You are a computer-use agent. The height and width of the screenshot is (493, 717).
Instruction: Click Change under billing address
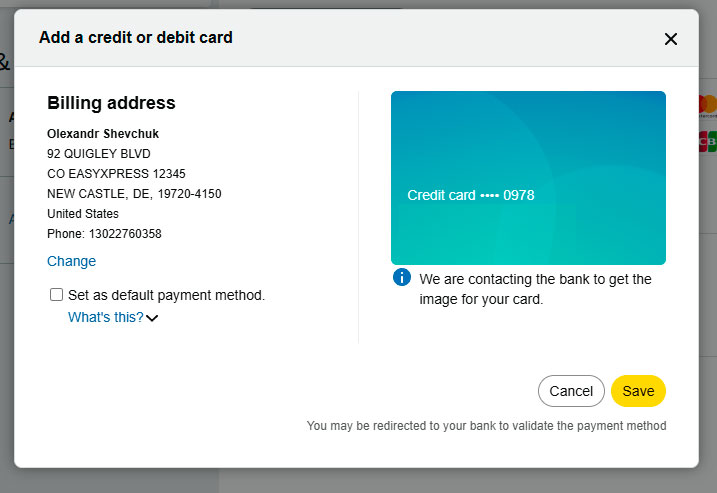(x=71, y=261)
